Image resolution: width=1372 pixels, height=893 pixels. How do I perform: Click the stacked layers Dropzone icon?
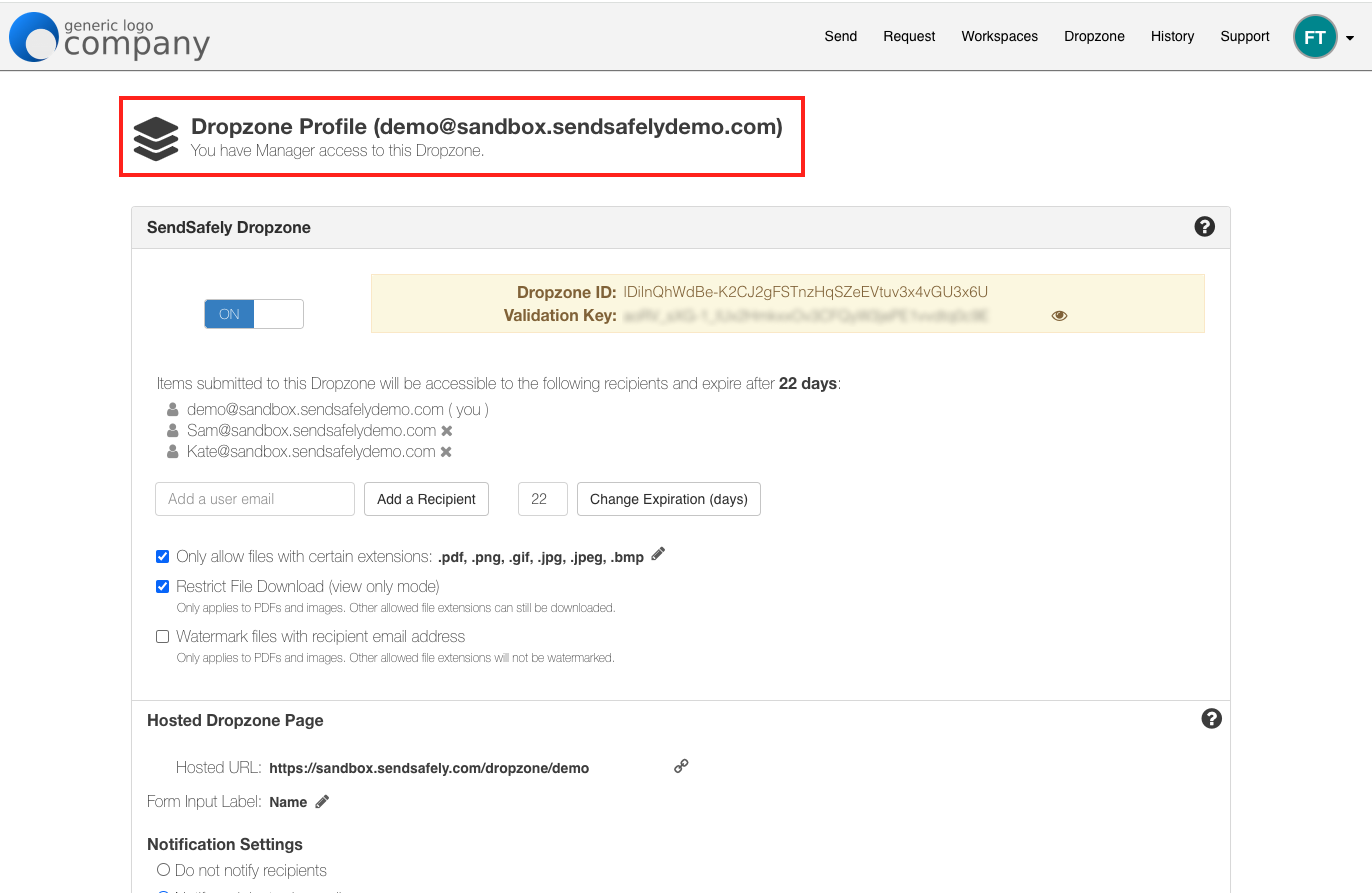pyautogui.click(x=156, y=138)
